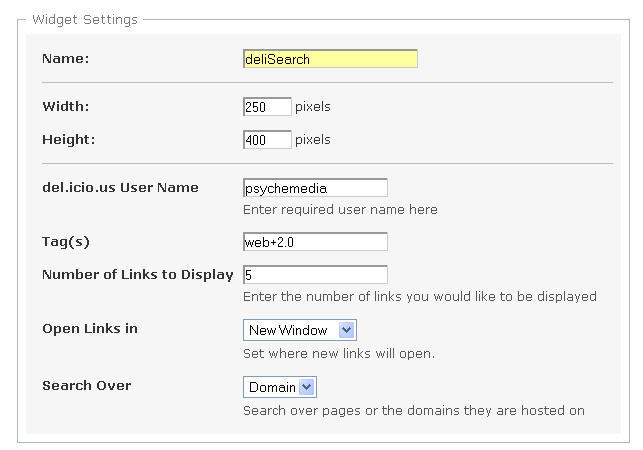This screenshot has height=450, width=643.
Task: Expand the Open Links in dropdown arrow
Action: coord(347,330)
